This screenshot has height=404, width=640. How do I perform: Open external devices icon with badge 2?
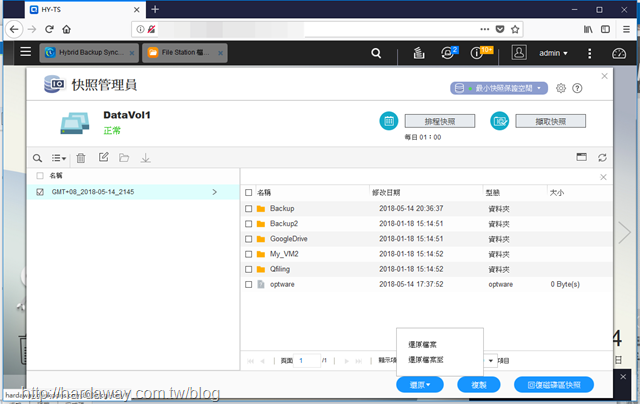[449, 53]
